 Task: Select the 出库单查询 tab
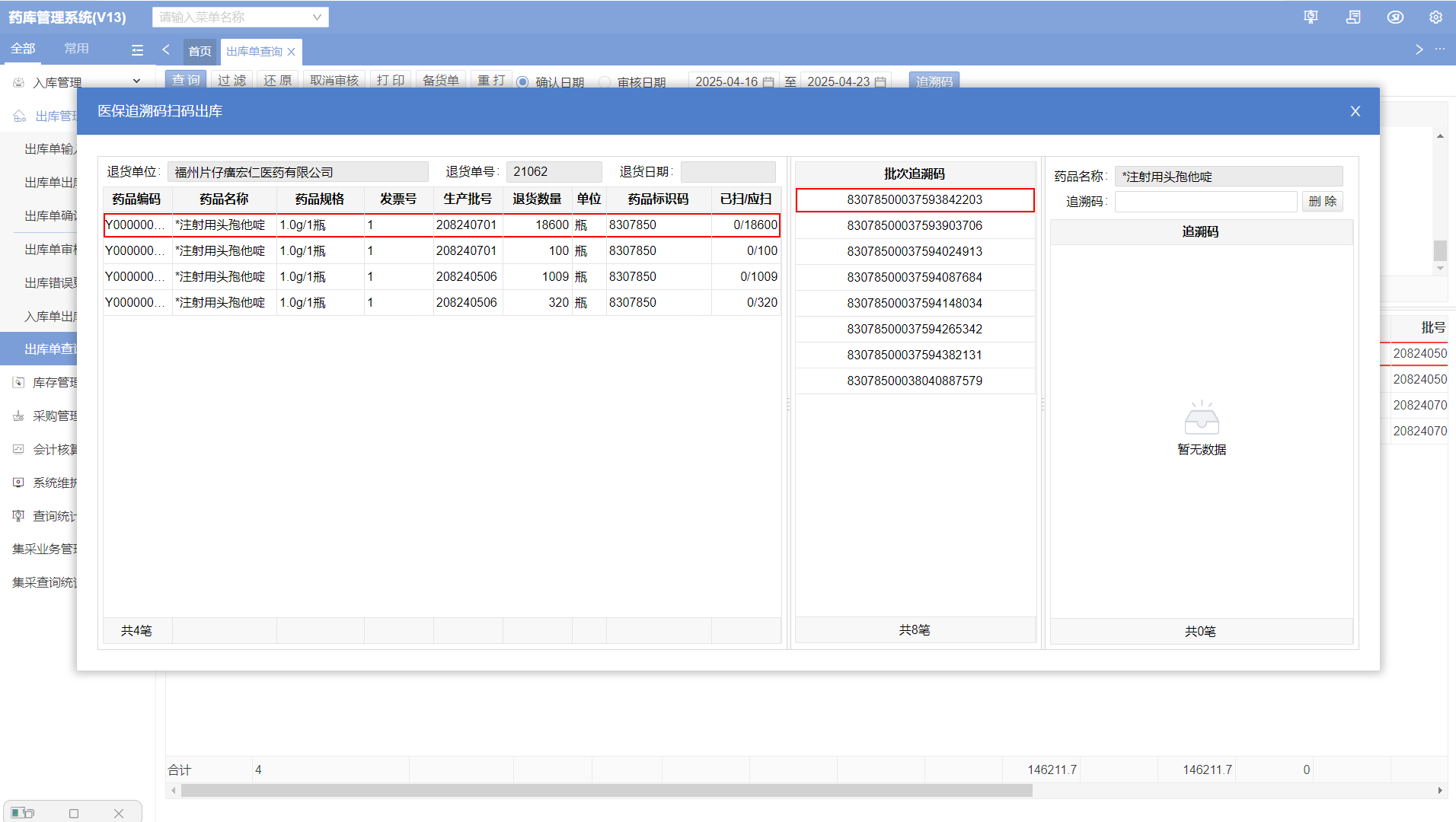click(254, 51)
